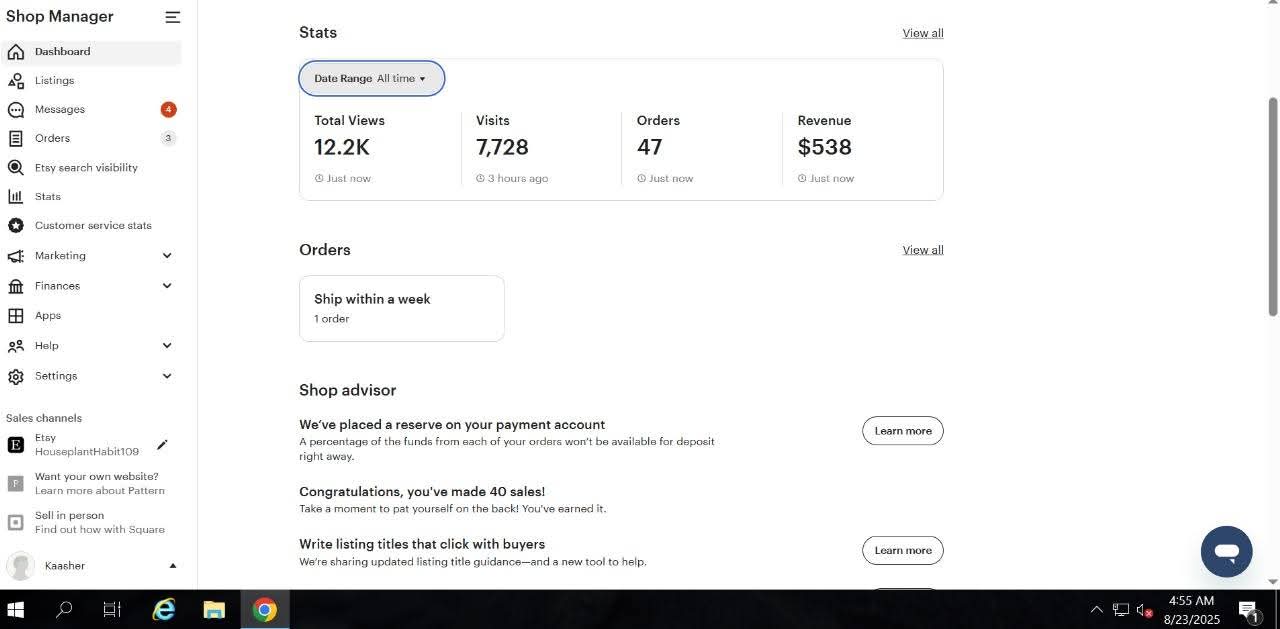This screenshot has height=629, width=1280.
Task: Collapse the Shop Manager sidebar menu icon
Action: [x=173, y=17]
